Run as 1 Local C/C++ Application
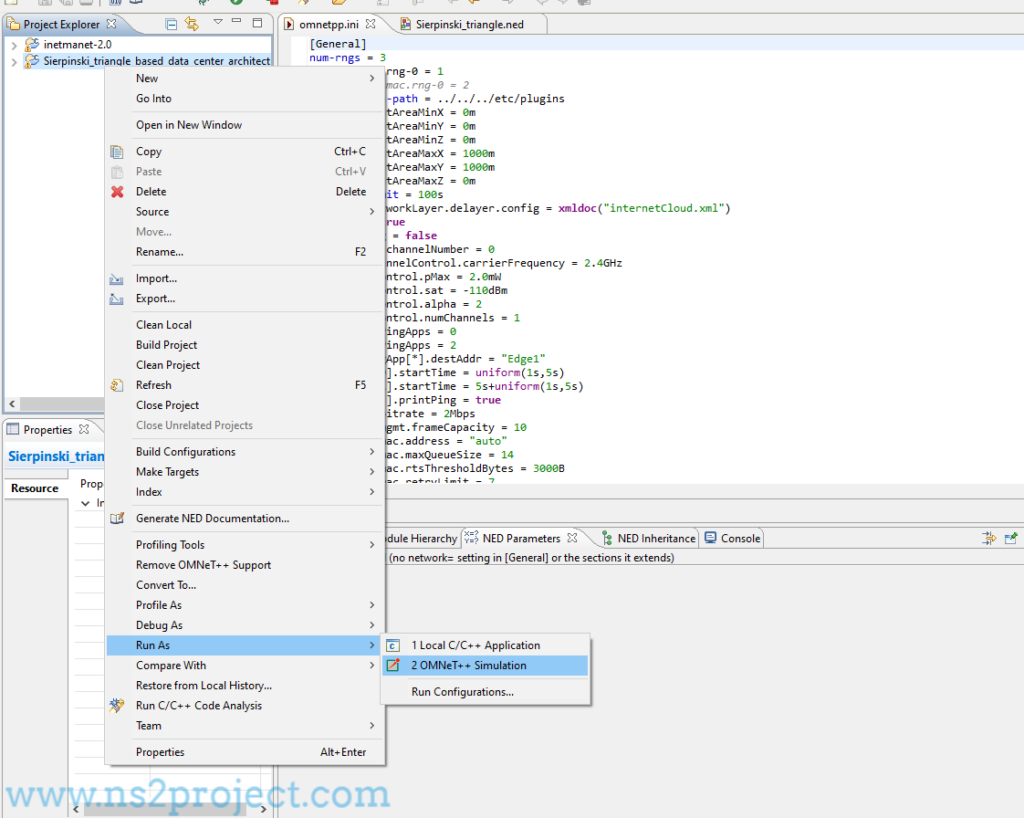Viewport: 1024px width, 818px height. point(485,646)
